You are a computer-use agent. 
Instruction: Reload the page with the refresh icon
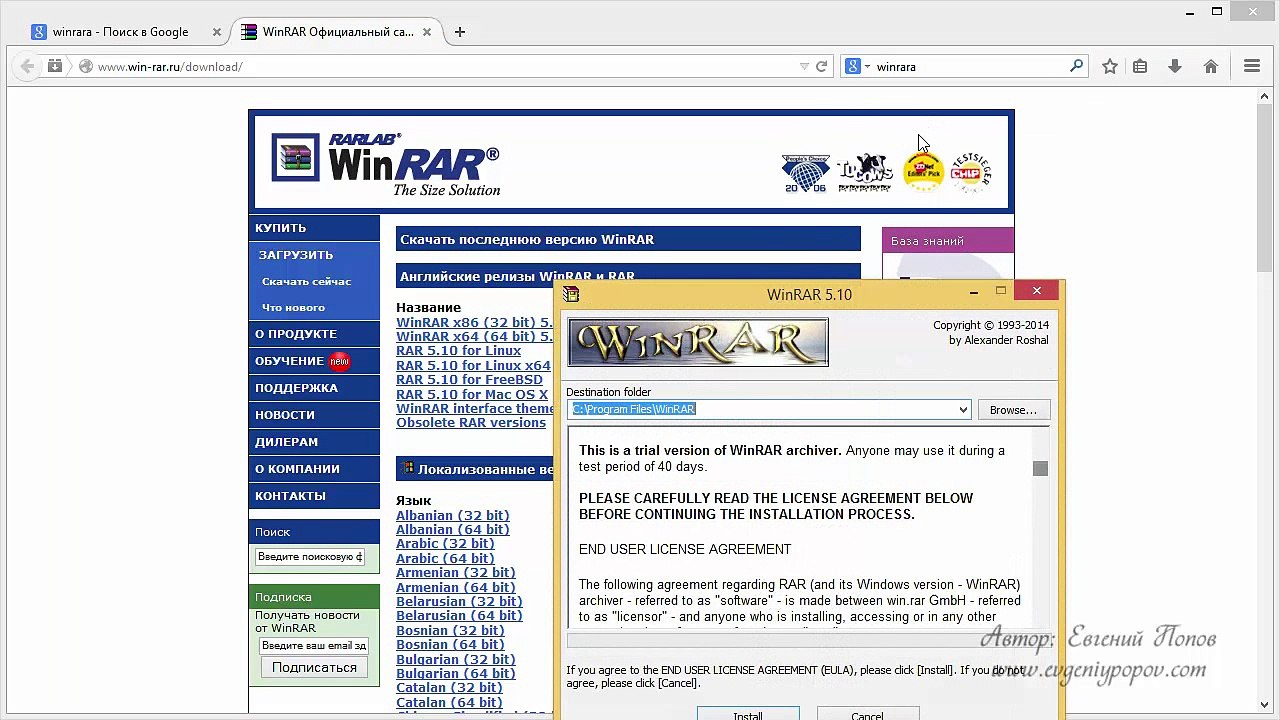822,67
